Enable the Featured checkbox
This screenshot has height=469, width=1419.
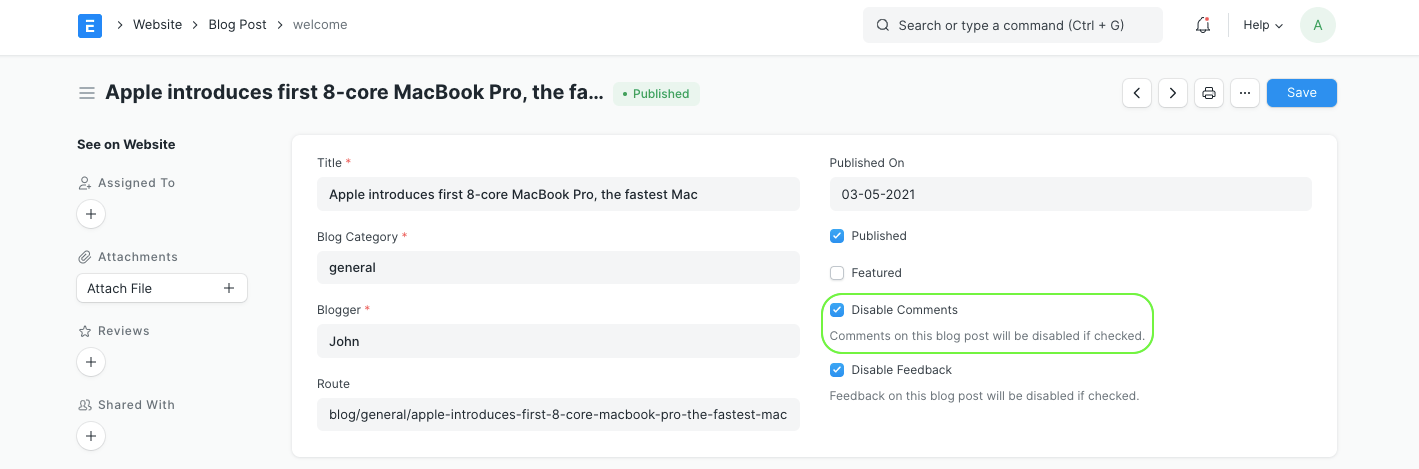[837, 273]
